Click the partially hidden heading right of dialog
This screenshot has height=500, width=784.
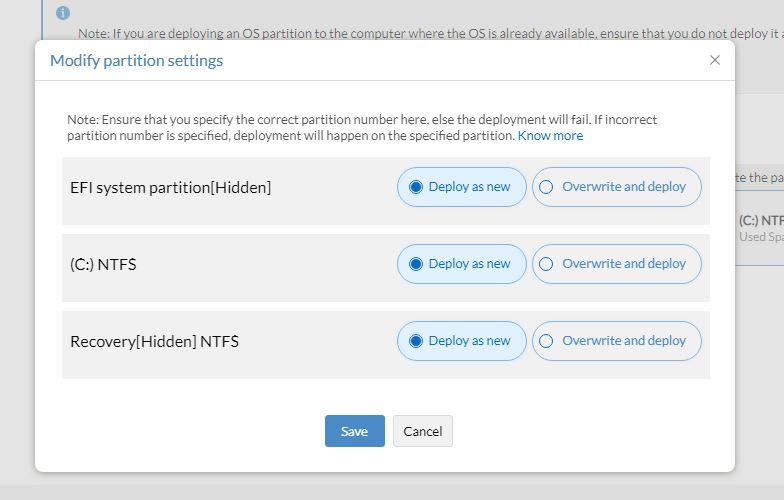(759, 178)
